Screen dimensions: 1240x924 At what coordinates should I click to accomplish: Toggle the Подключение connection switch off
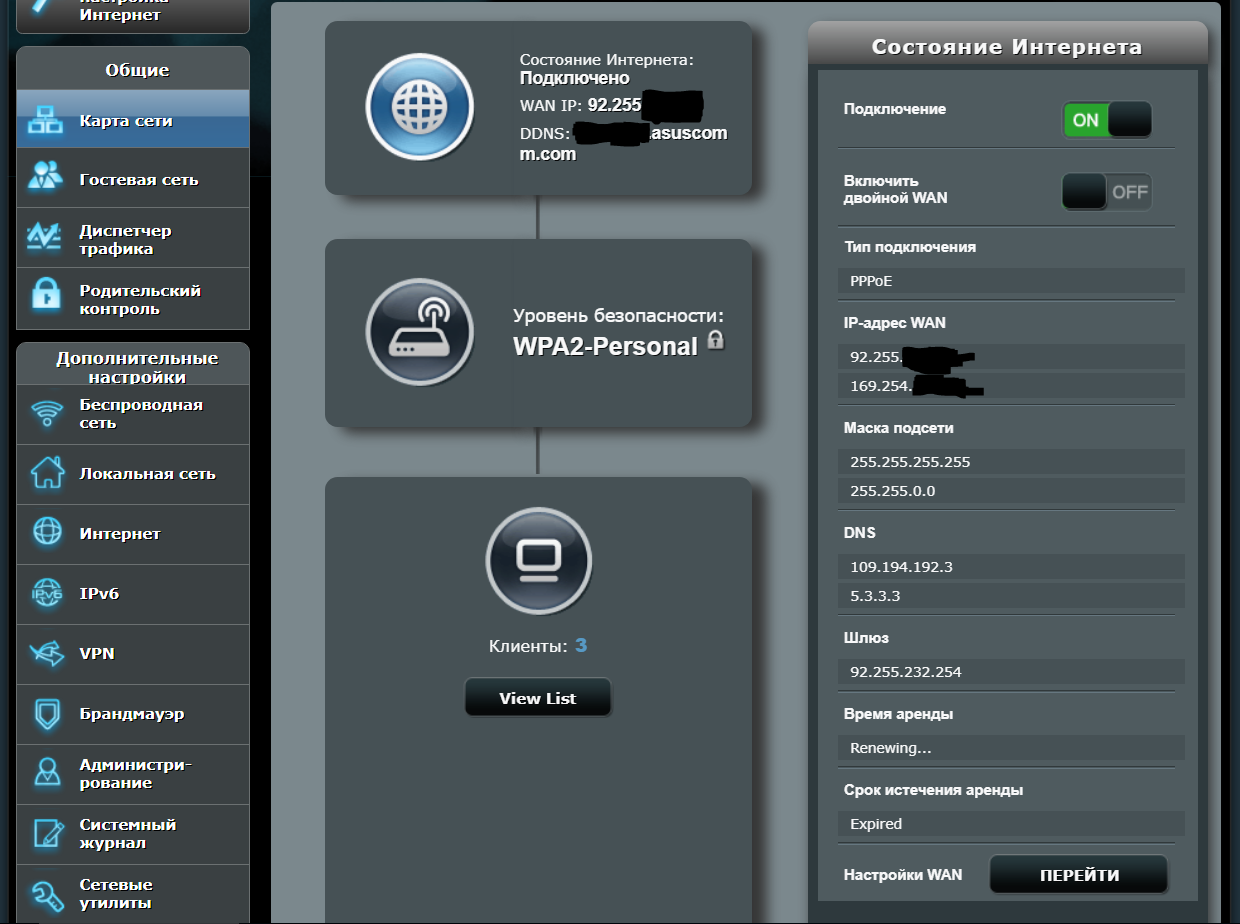coord(1106,120)
